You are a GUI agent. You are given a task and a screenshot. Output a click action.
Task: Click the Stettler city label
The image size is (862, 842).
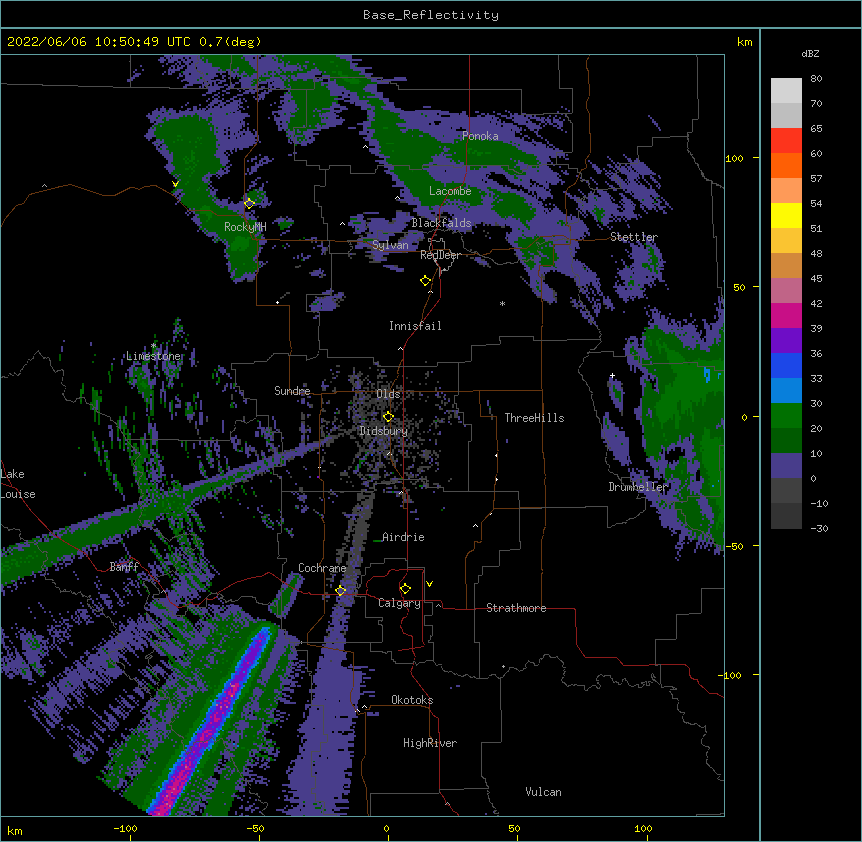pyautogui.click(x=634, y=237)
